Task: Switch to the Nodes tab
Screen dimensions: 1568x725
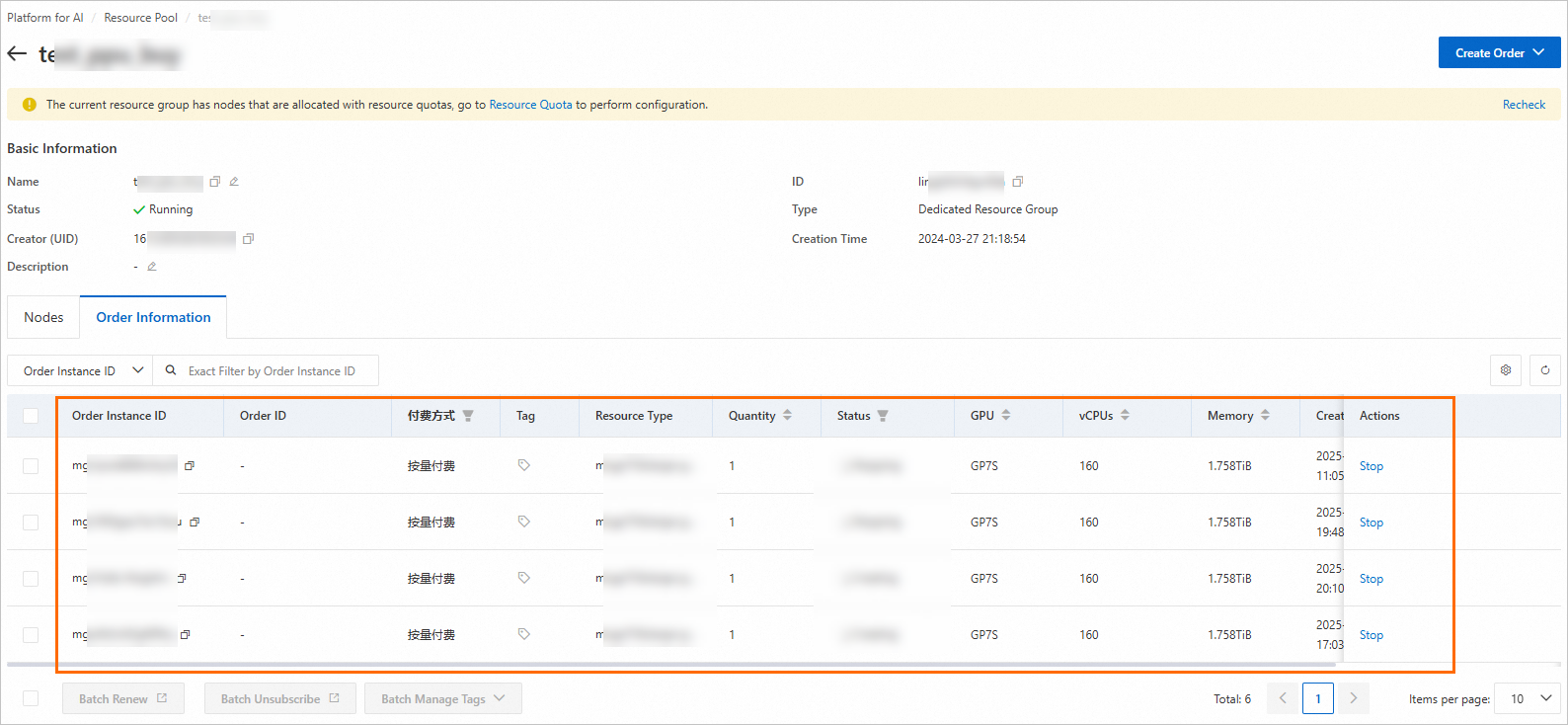Action: (x=43, y=317)
